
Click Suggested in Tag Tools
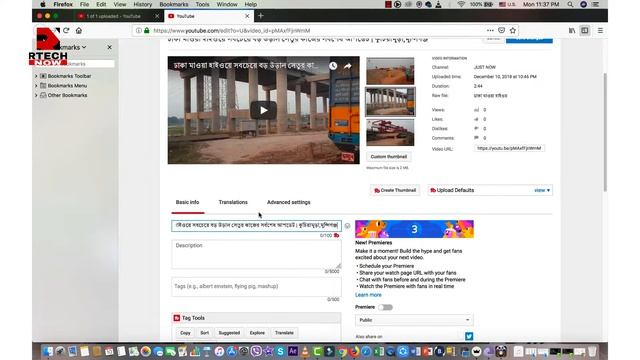tap(229, 333)
